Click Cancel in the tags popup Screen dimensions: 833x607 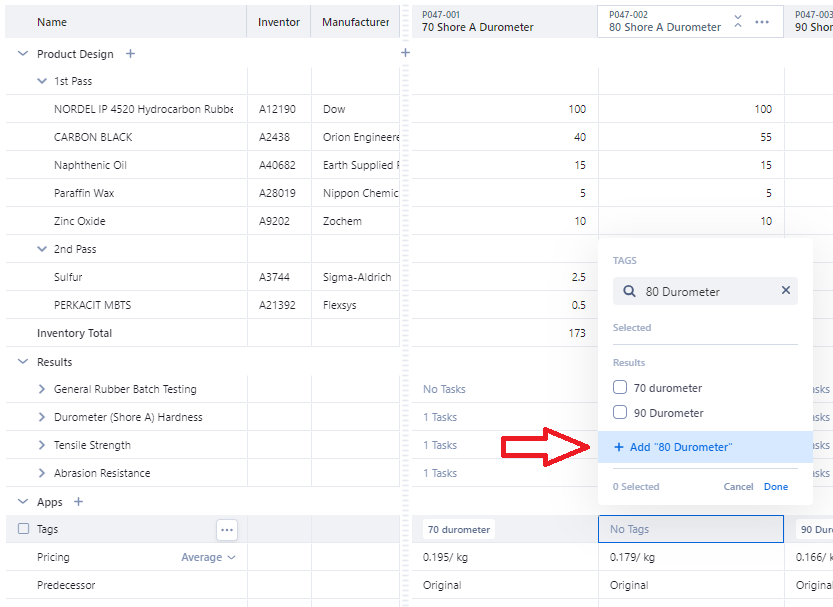(738, 487)
